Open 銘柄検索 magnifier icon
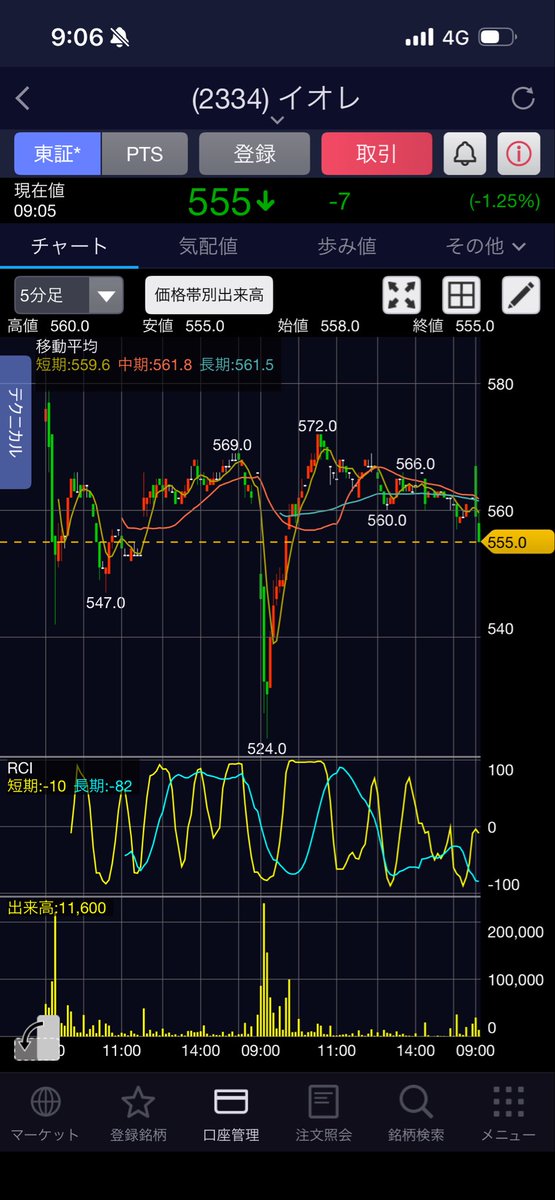This screenshot has width=555, height=1200. pos(416,1102)
